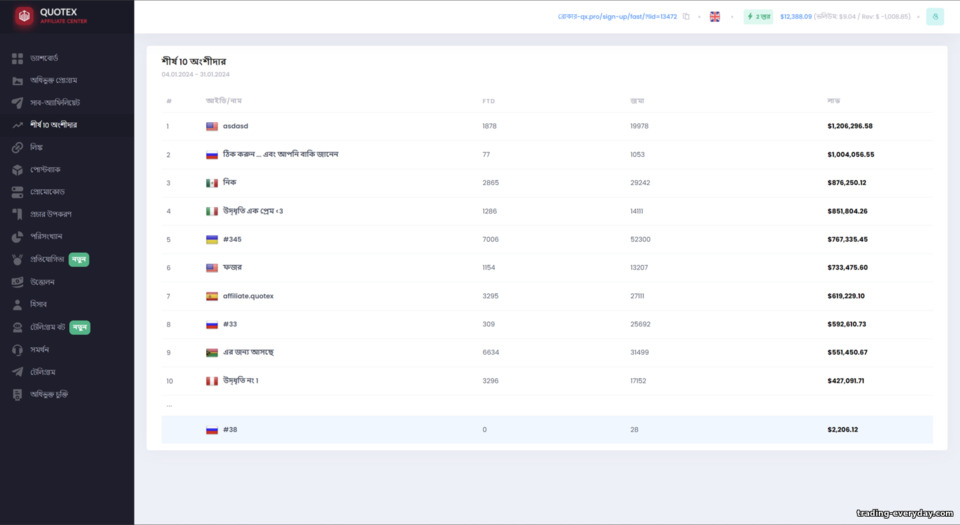Open the withdrawal money icon item
Screen dimensions: 960x525
click(x=17, y=282)
